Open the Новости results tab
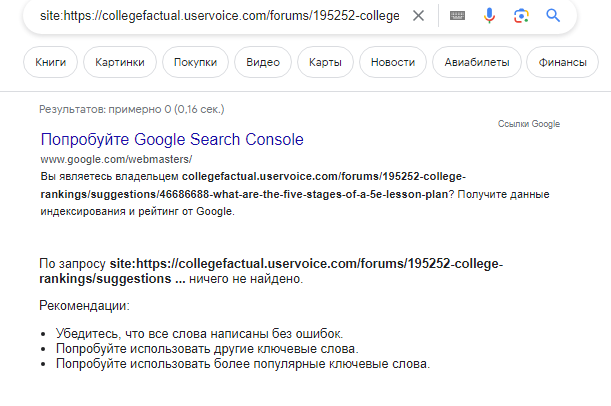The image size is (611, 406). tap(392, 63)
